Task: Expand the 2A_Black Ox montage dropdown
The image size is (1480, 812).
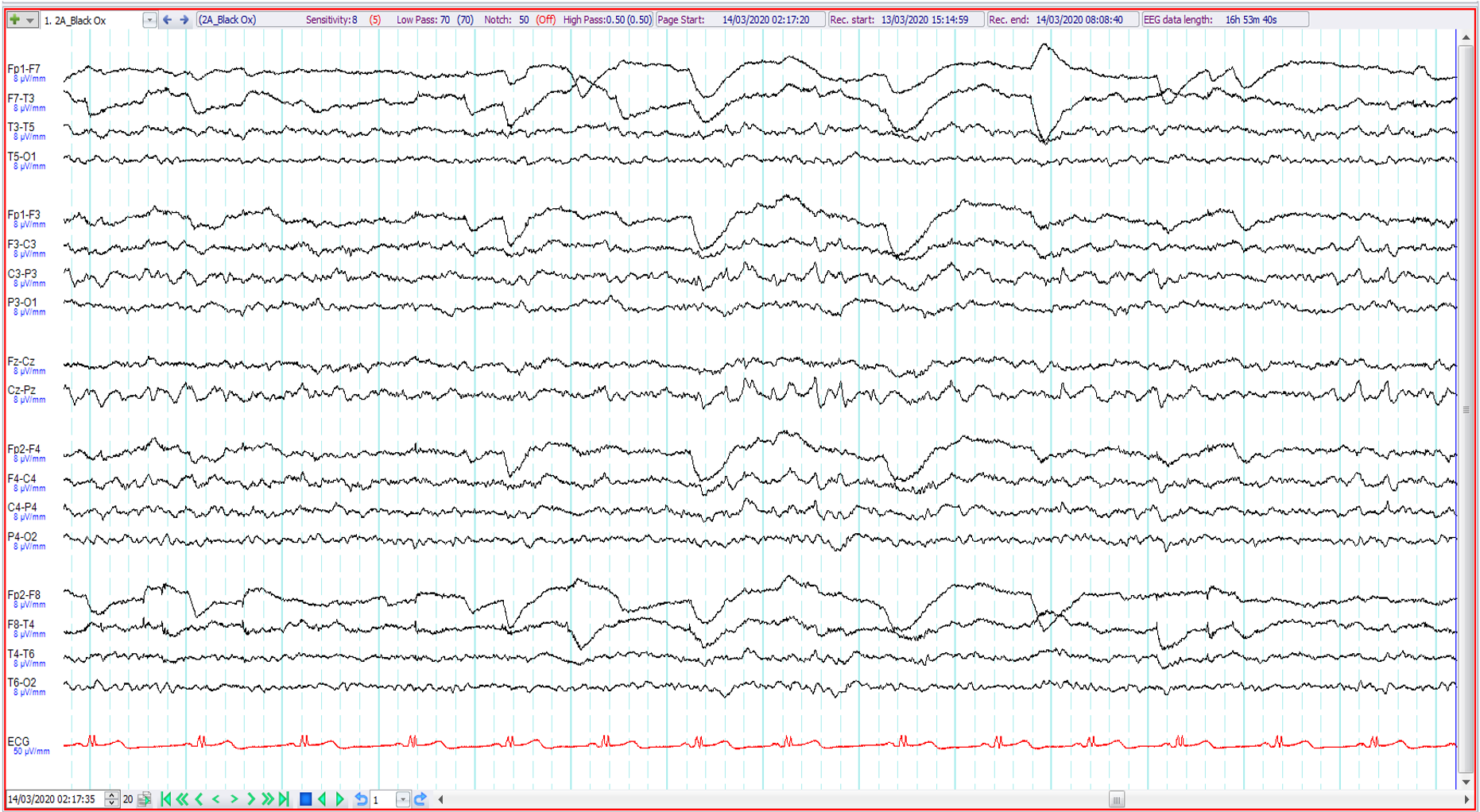Action: coord(149,20)
